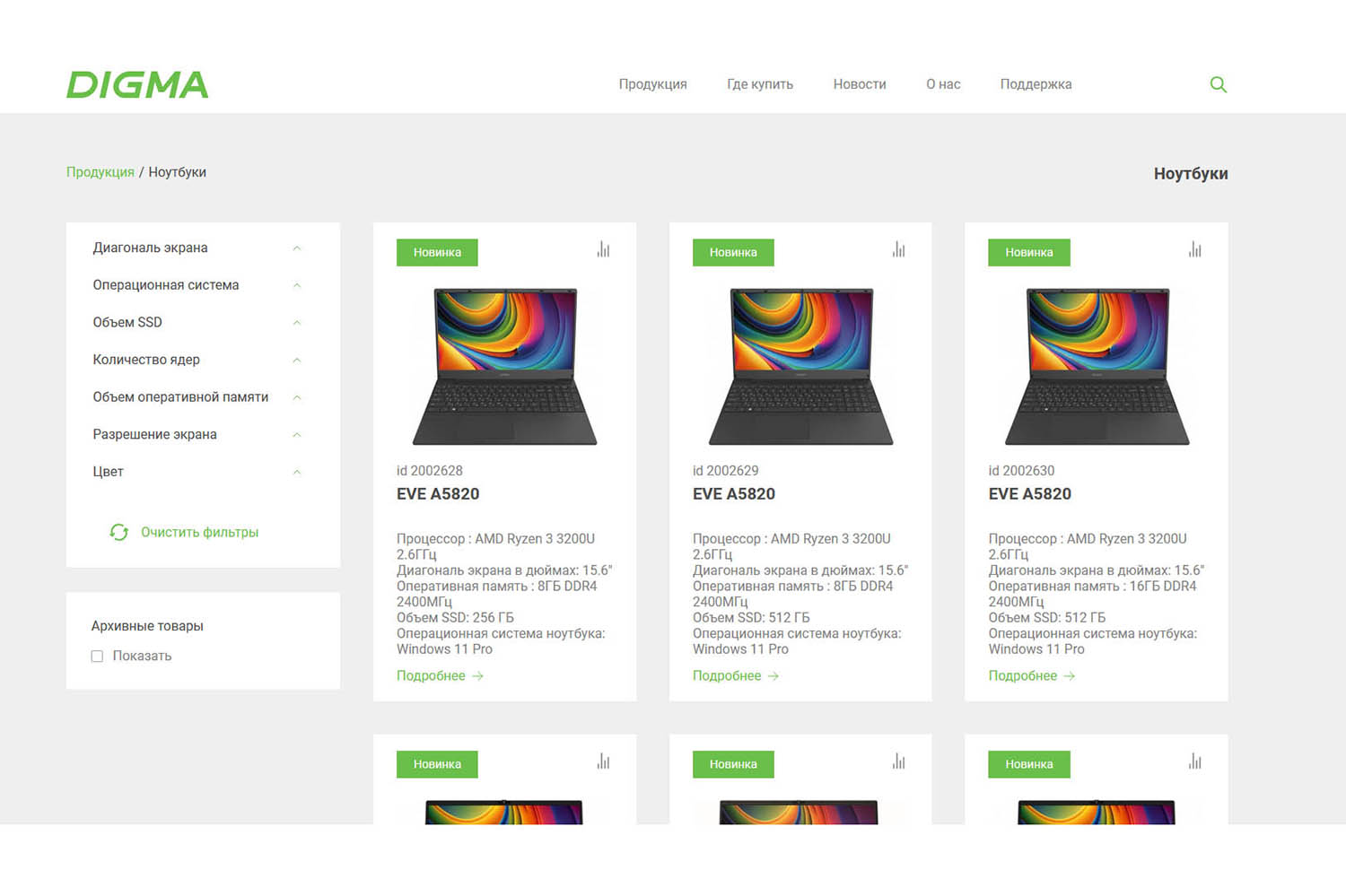Viewport: 1346px width, 896px height.
Task: Click compare icon on bottom-left product card
Action: point(603,762)
